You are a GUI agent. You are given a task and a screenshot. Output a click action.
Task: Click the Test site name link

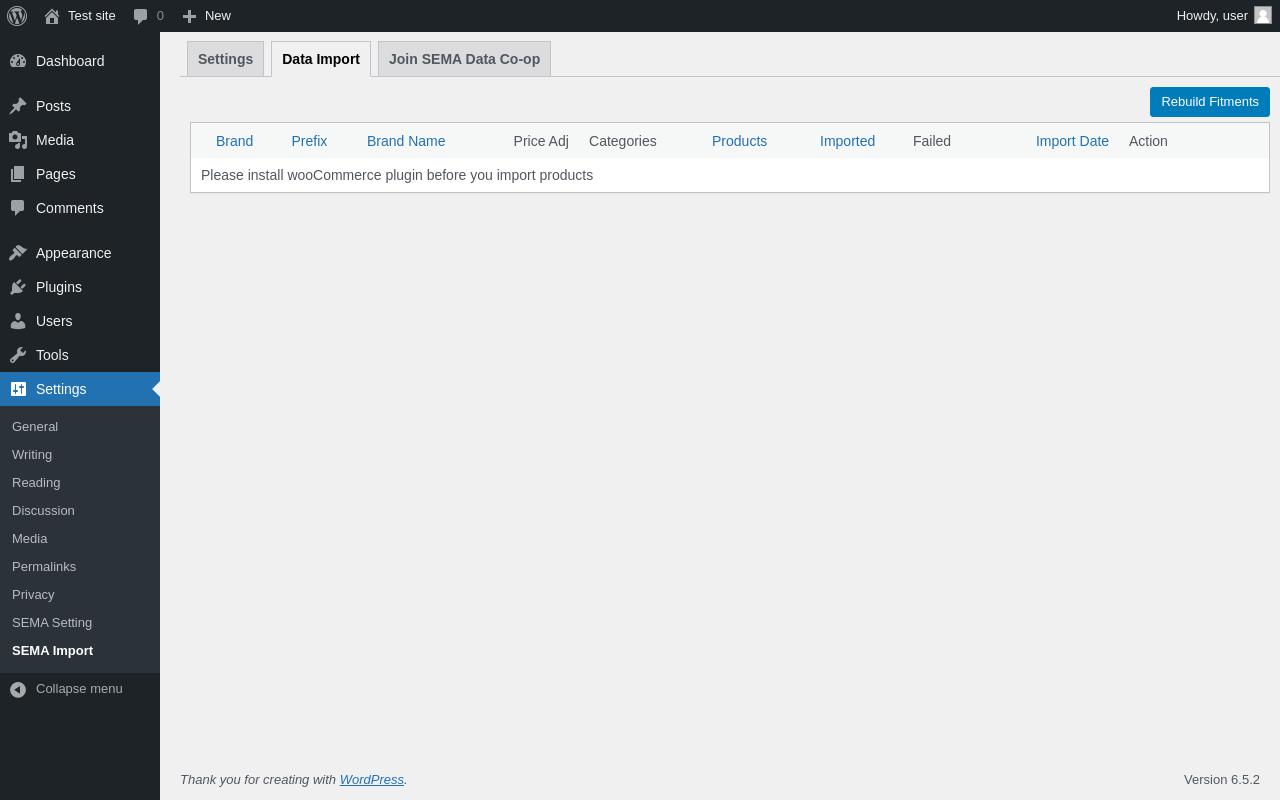(x=92, y=16)
